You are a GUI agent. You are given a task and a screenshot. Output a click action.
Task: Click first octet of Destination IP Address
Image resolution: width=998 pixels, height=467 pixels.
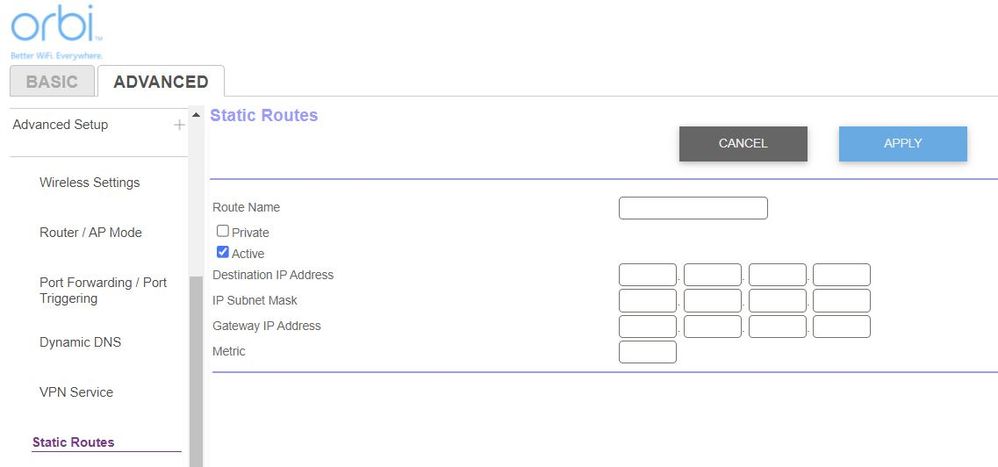point(647,275)
